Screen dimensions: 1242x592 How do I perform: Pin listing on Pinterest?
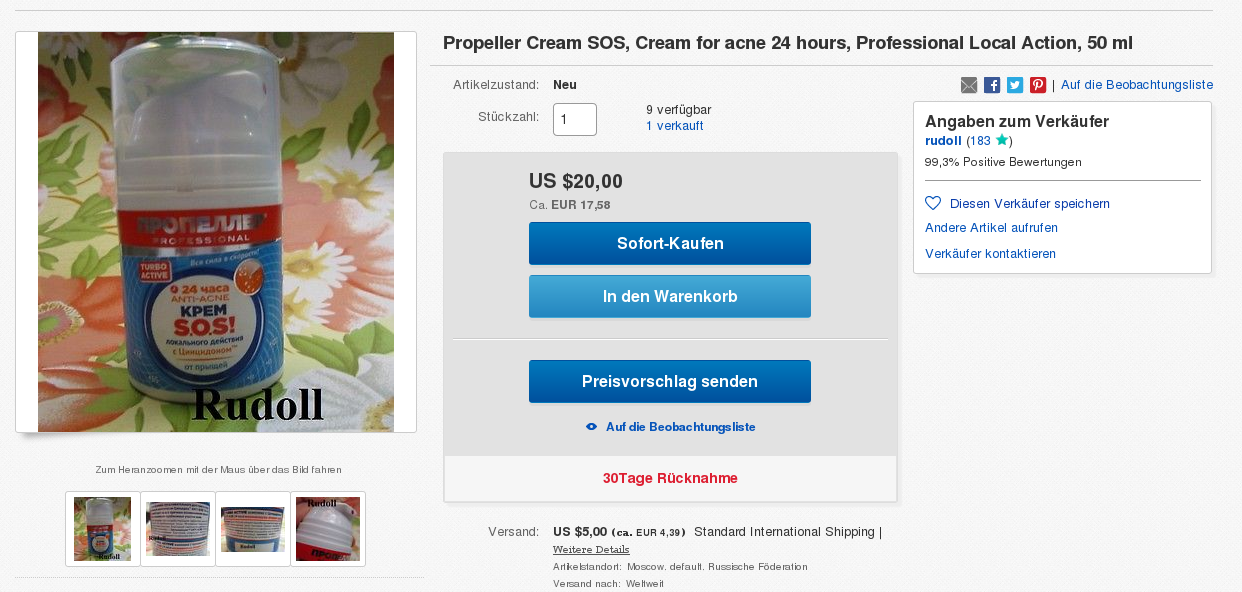click(1038, 85)
